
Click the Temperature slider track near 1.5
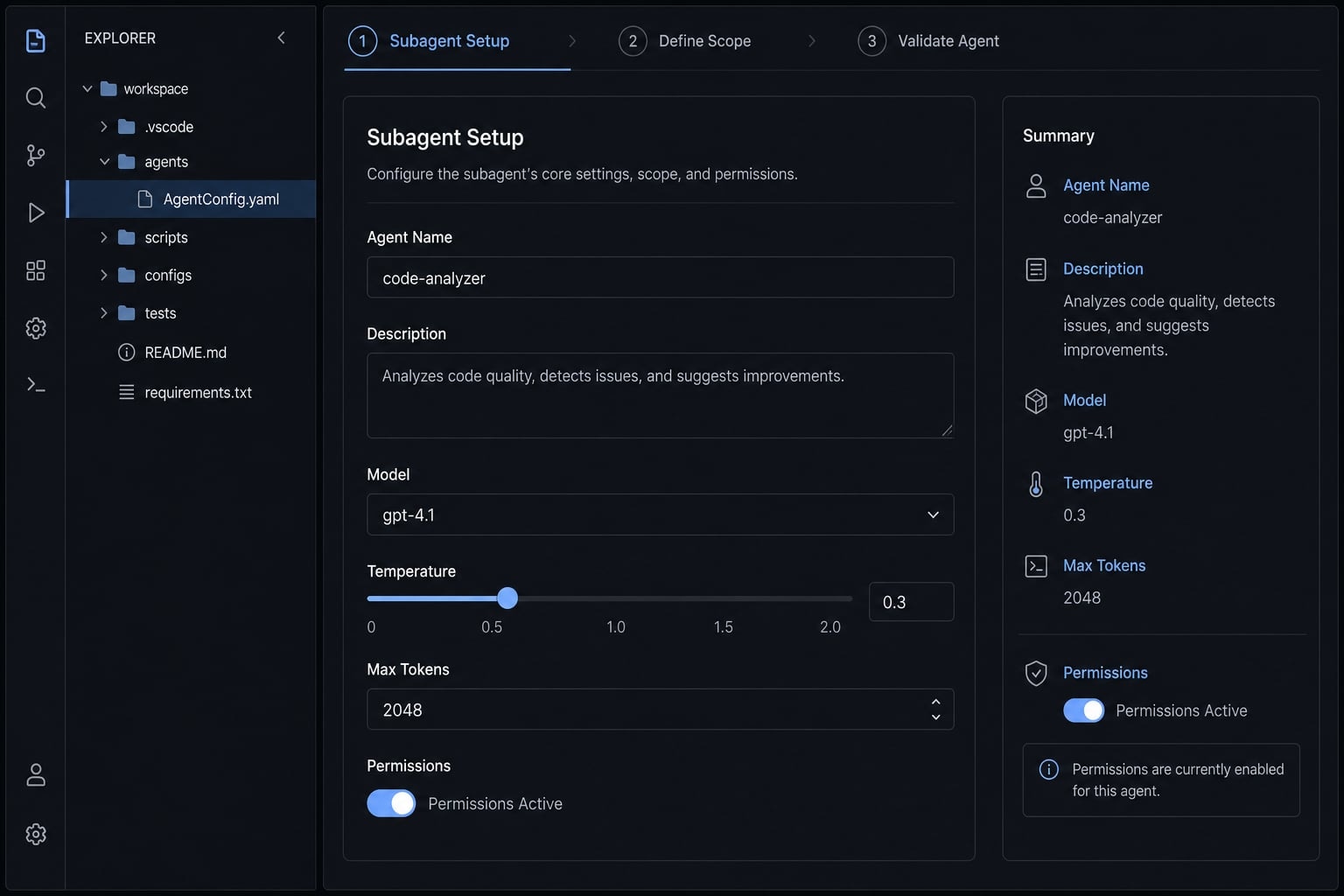click(x=724, y=598)
